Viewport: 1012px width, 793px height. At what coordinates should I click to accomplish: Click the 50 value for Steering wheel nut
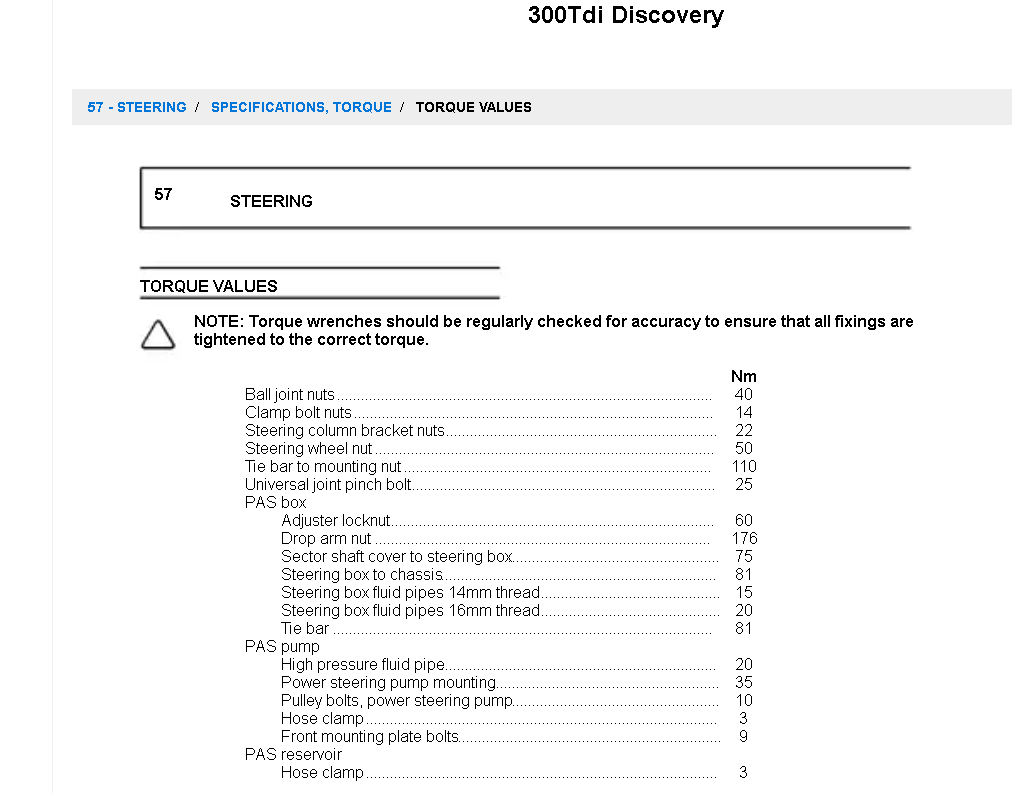pyautogui.click(x=744, y=448)
